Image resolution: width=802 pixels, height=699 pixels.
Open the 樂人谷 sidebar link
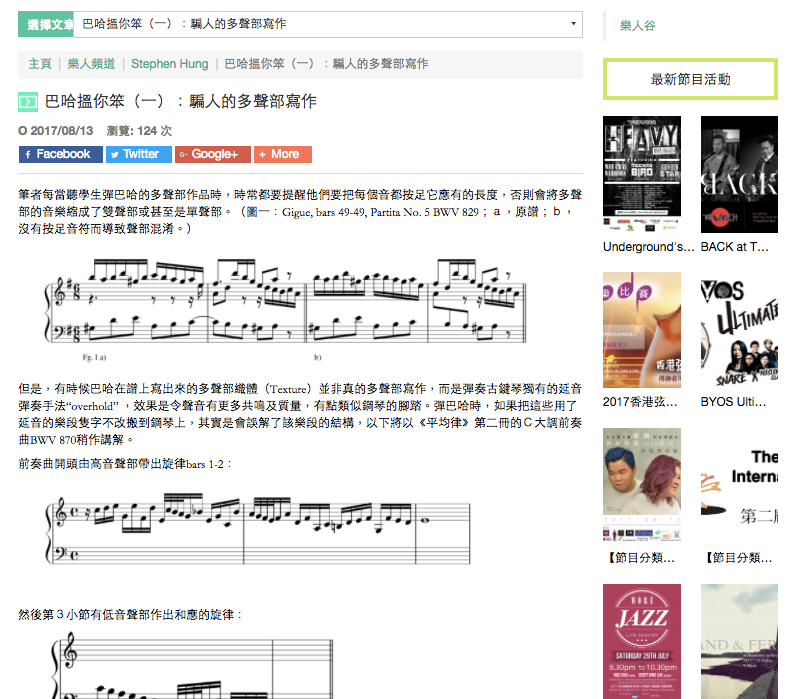[638, 26]
